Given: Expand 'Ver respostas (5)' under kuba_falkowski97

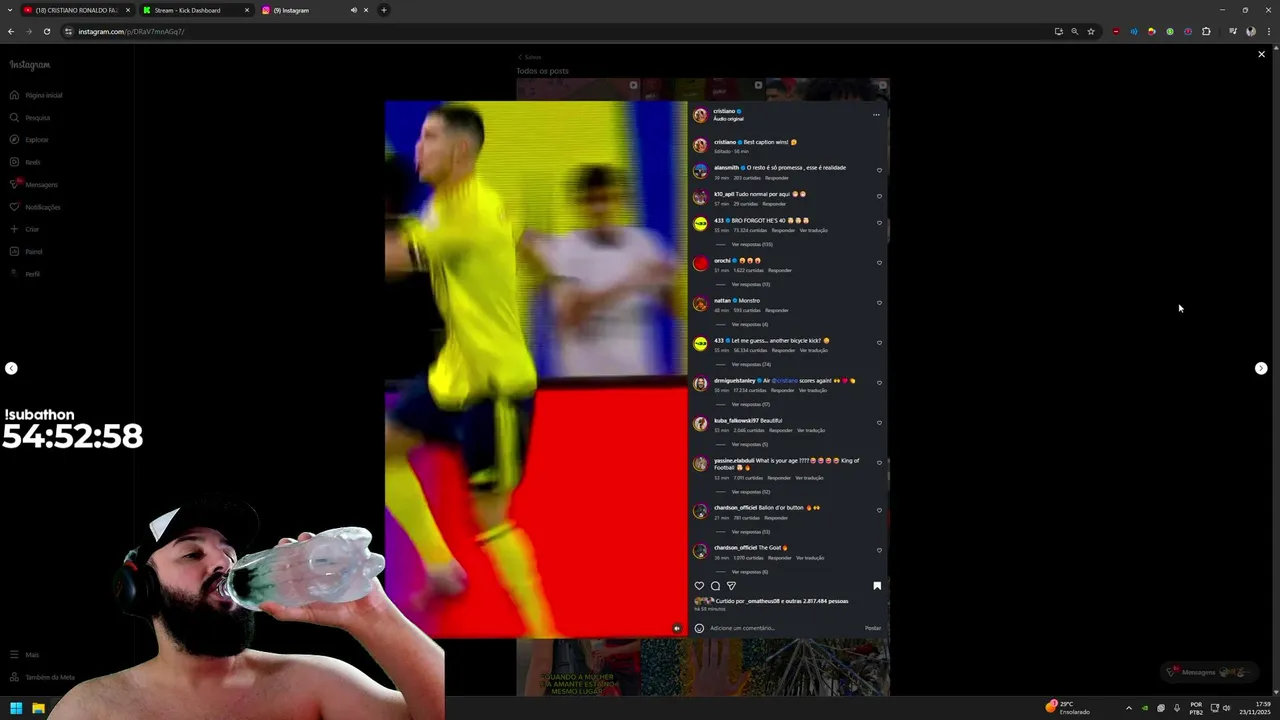Looking at the screenshot, I should coord(750,444).
